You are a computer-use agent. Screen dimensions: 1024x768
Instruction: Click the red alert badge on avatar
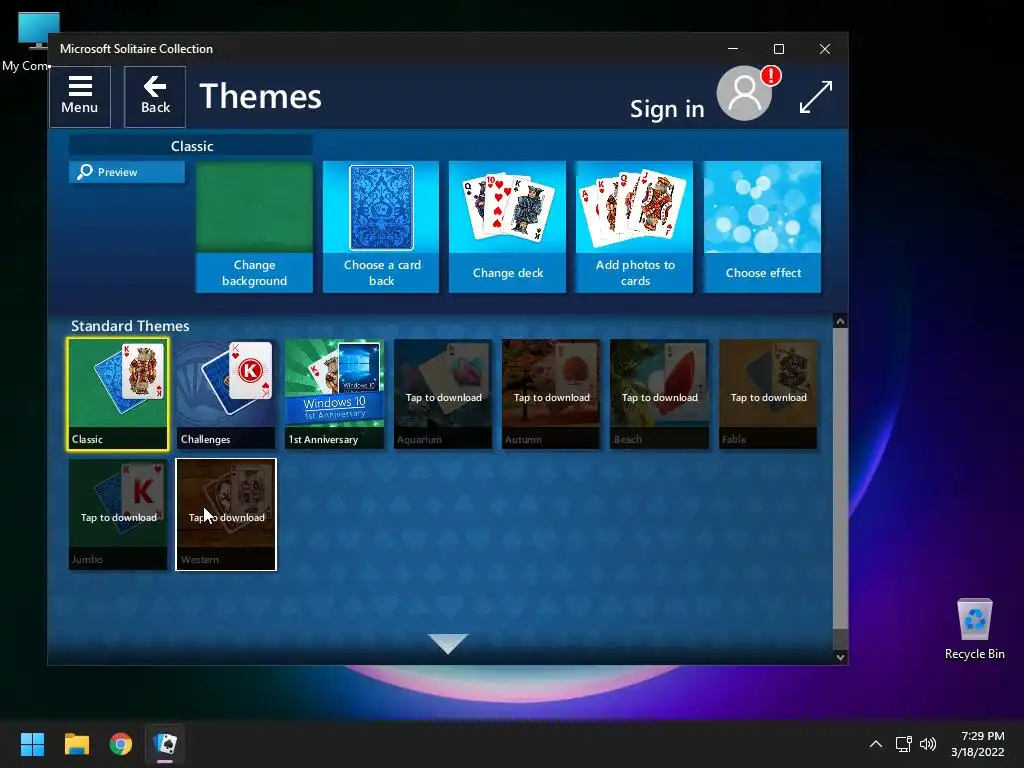[x=771, y=76]
